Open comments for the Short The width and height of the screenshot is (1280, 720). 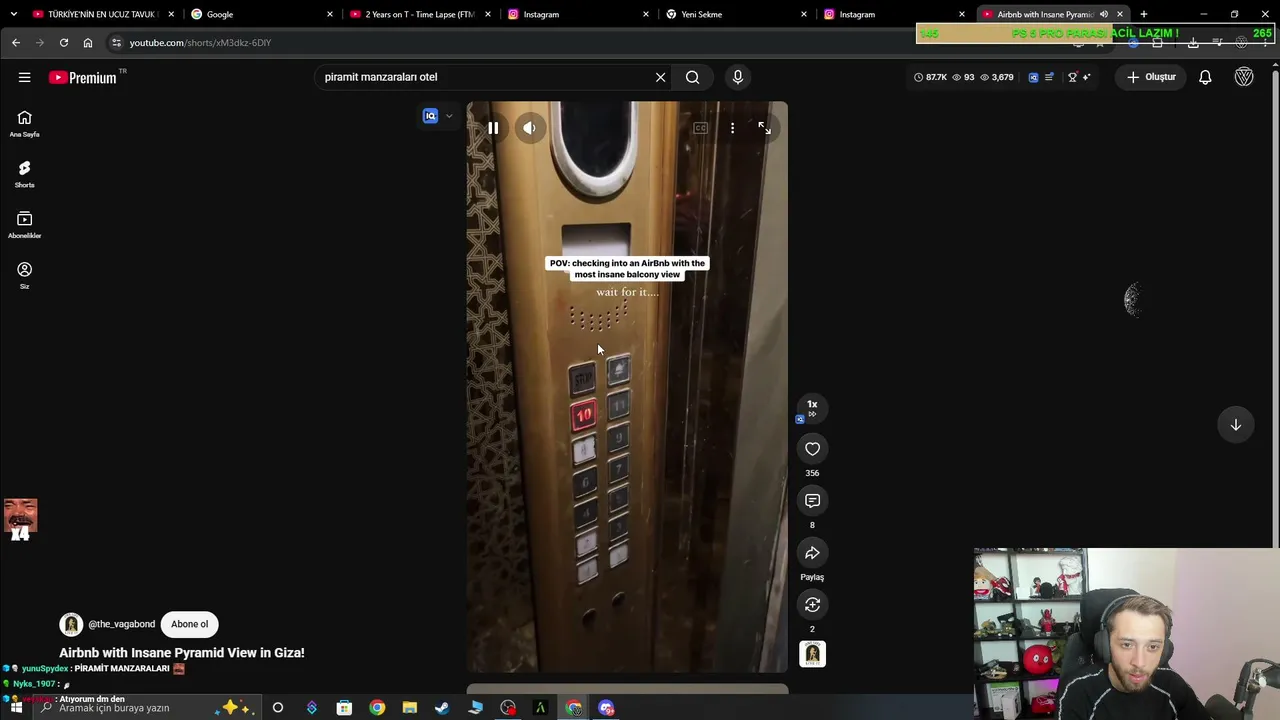(x=812, y=501)
